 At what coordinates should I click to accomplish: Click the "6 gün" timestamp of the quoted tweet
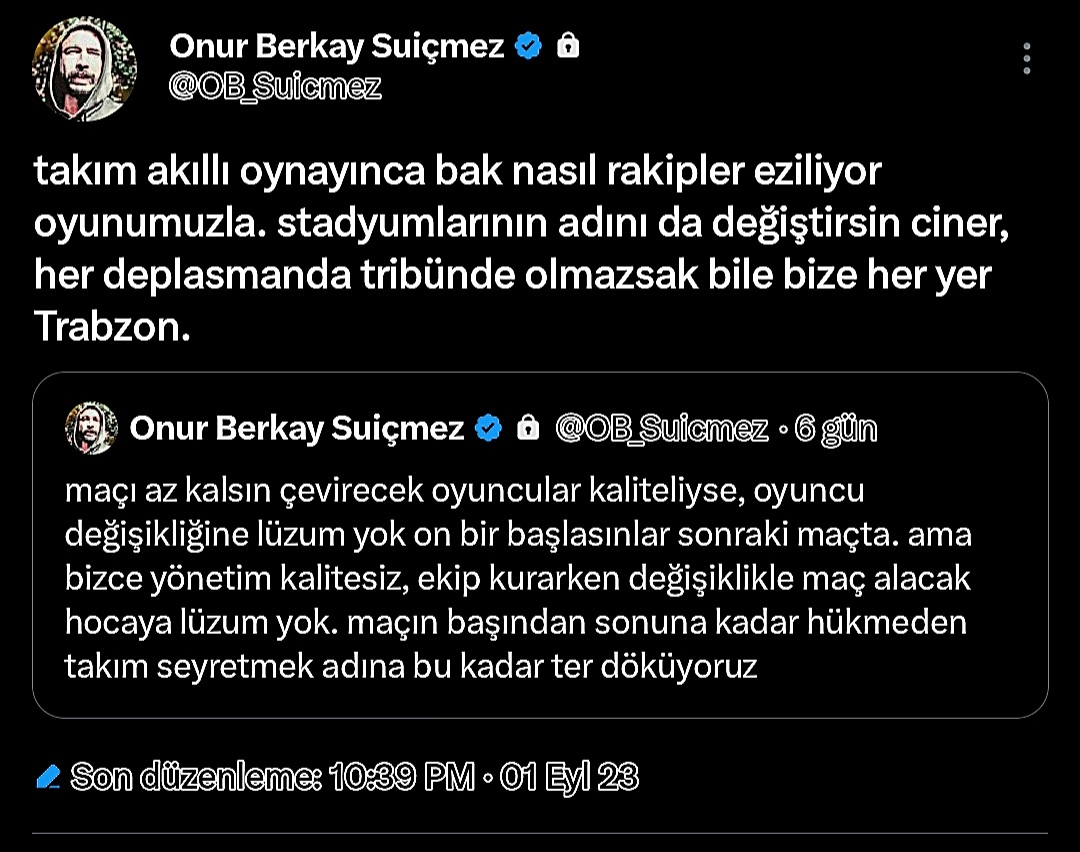pos(835,429)
